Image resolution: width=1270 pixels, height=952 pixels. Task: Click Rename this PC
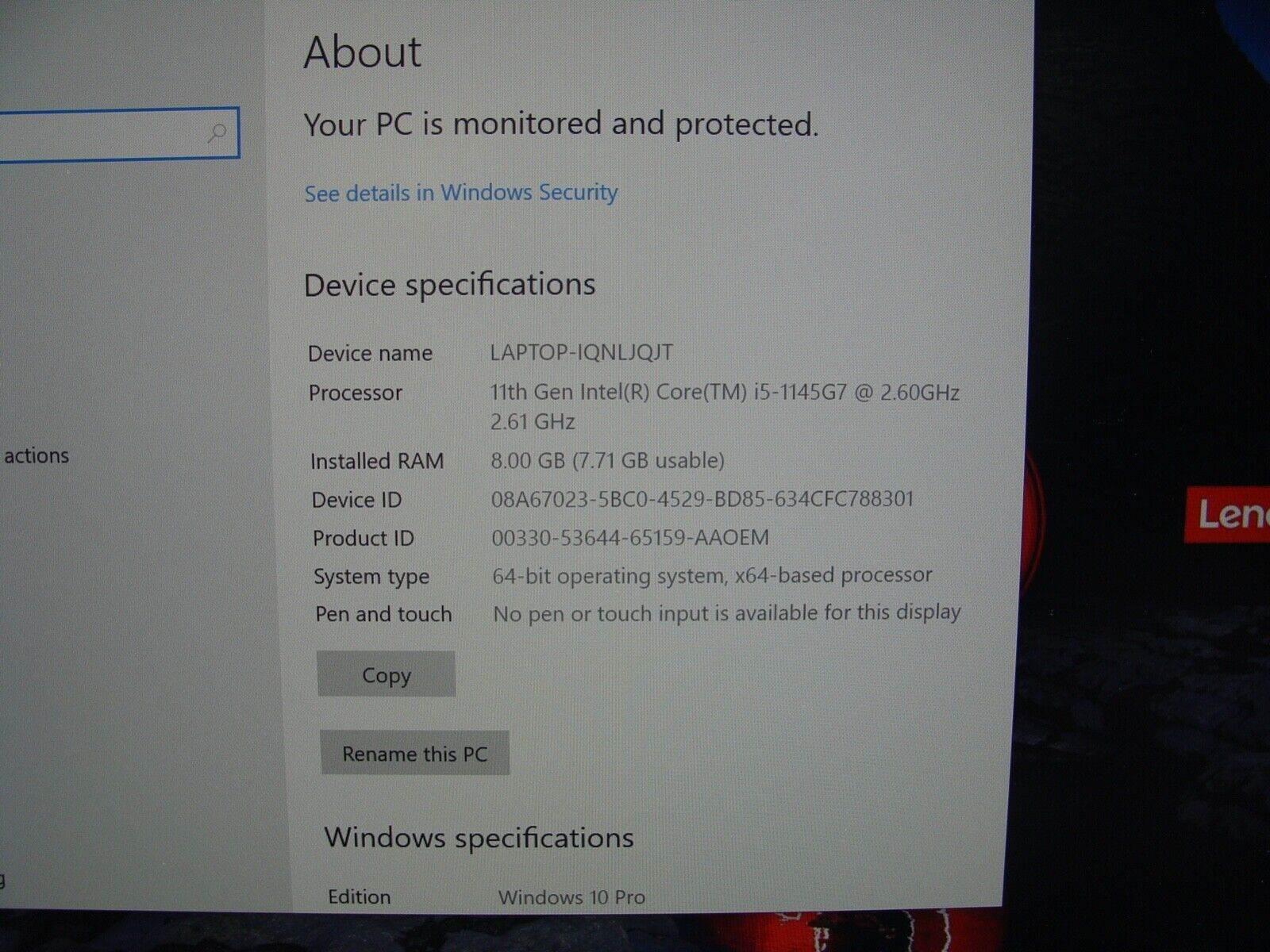click(414, 753)
